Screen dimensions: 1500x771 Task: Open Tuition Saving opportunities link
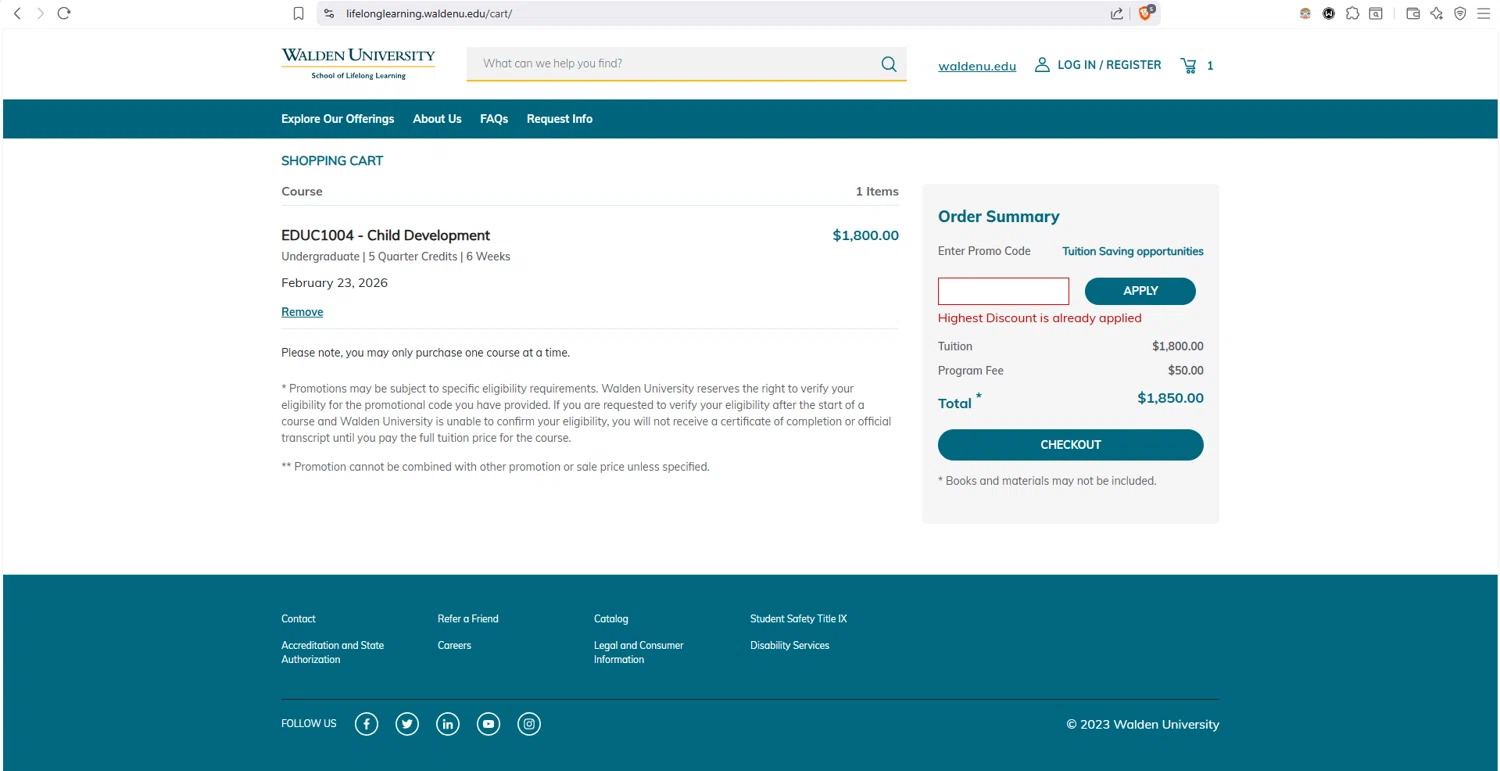pyautogui.click(x=1133, y=251)
